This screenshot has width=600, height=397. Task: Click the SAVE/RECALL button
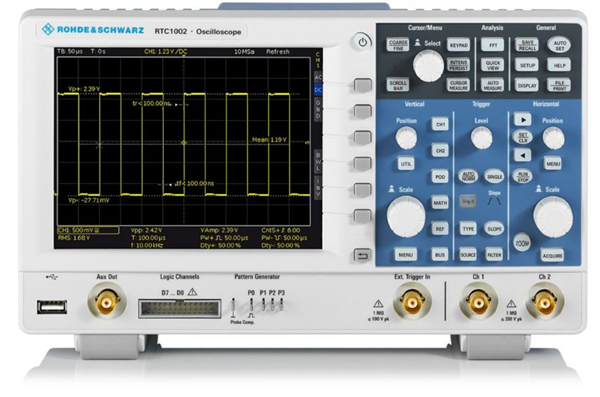527,45
